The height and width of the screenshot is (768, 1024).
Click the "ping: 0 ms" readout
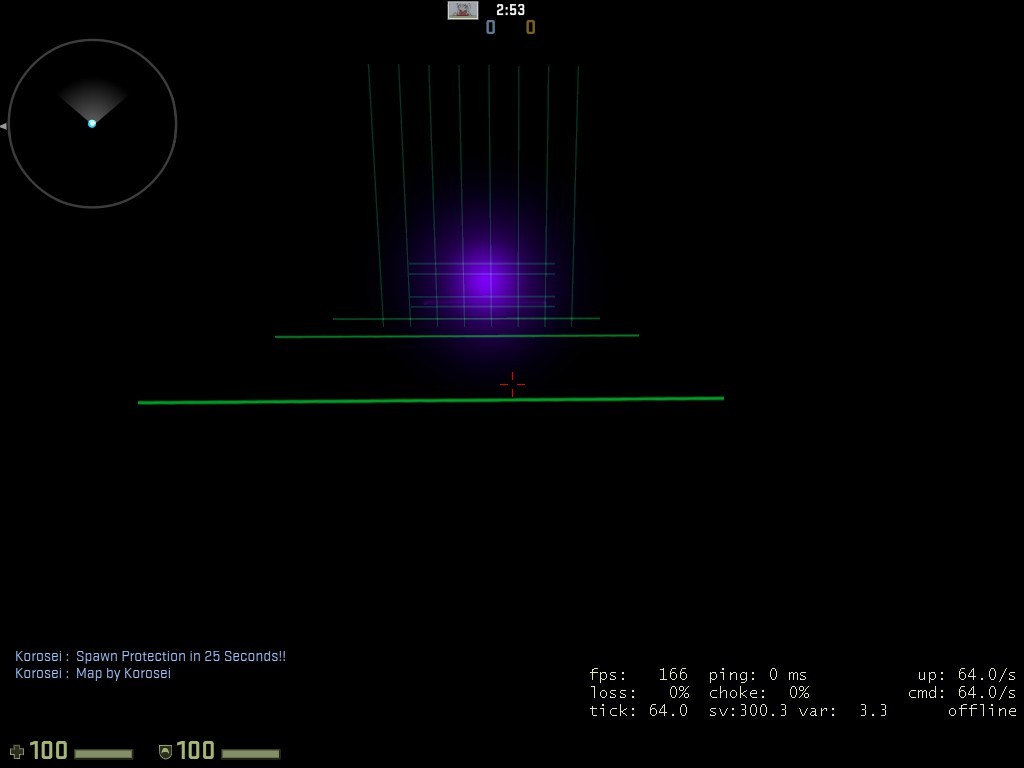pos(757,675)
